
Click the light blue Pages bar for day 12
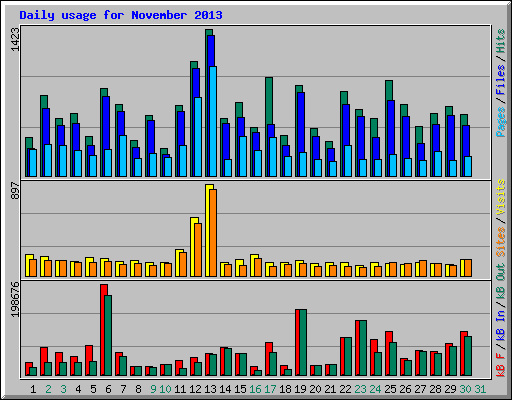198,137
